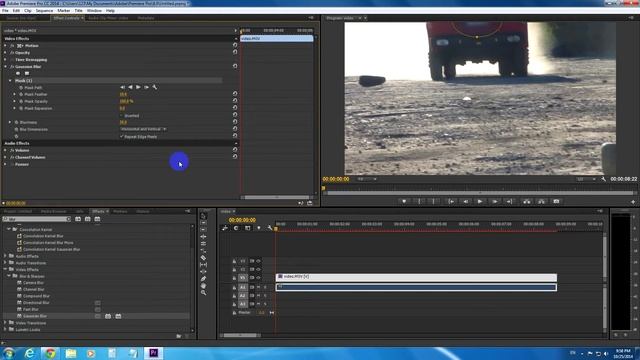Collapse the Mask (1) group

[x=10, y=80]
